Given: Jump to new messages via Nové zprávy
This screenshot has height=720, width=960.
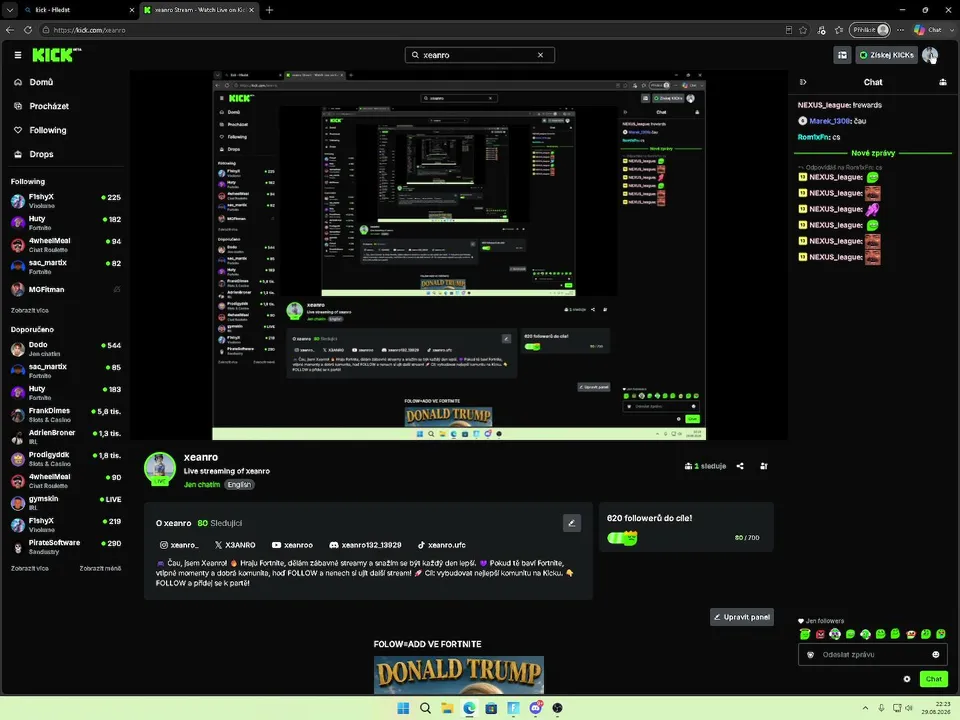Looking at the screenshot, I should [873, 153].
